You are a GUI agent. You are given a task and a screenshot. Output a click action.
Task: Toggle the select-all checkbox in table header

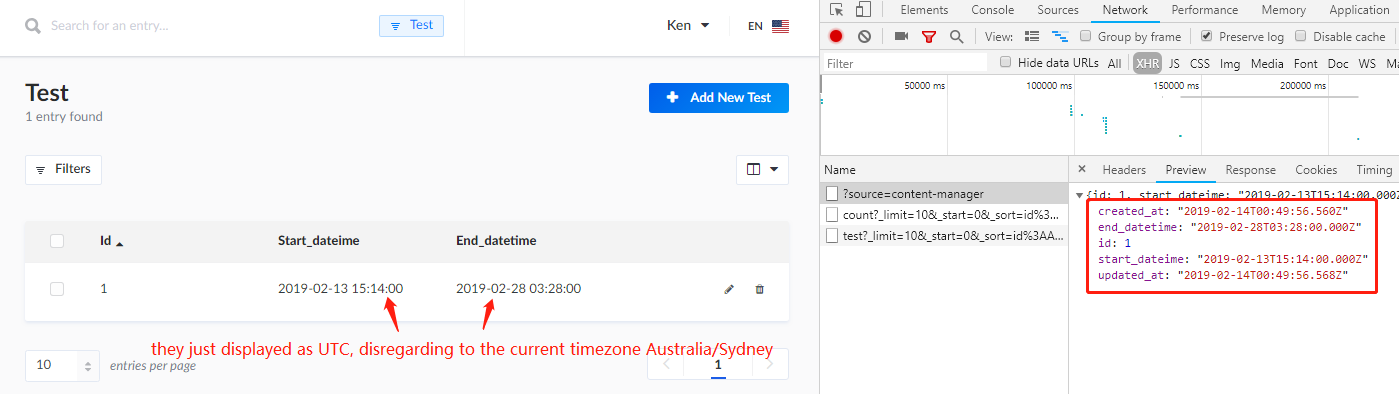click(x=57, y=241)
